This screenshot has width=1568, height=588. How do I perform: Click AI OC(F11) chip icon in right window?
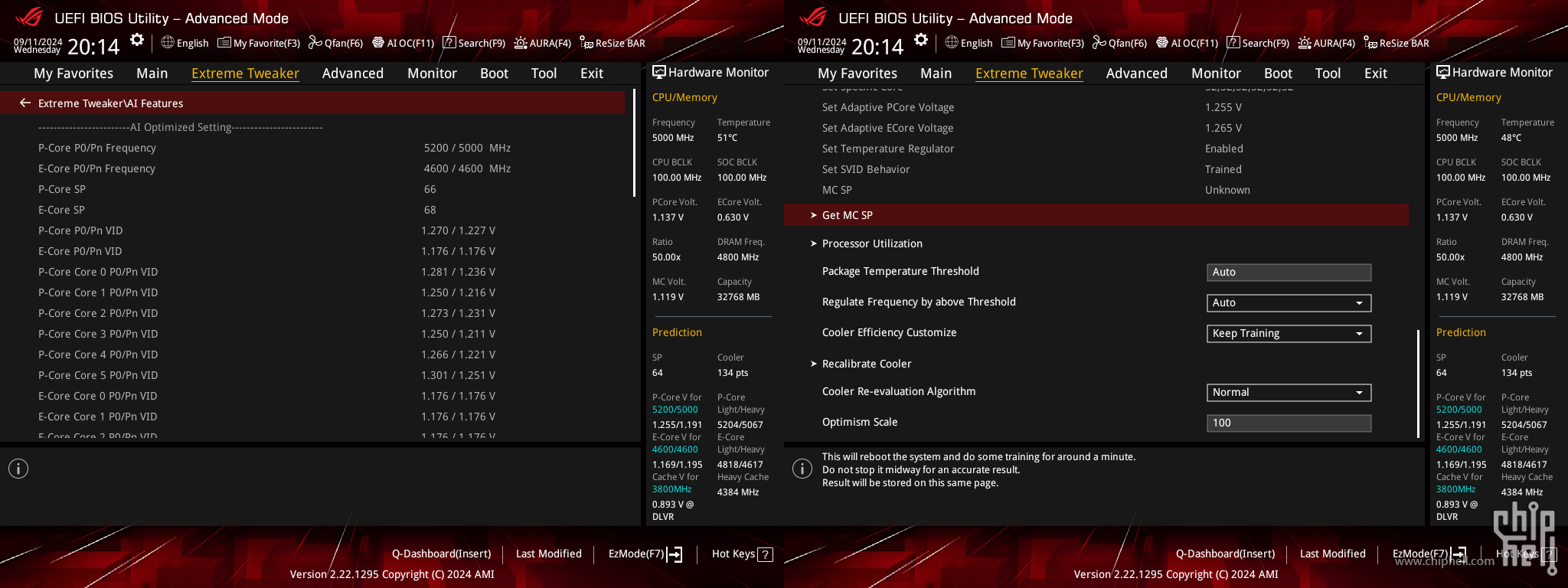[x=1162, y=43]
